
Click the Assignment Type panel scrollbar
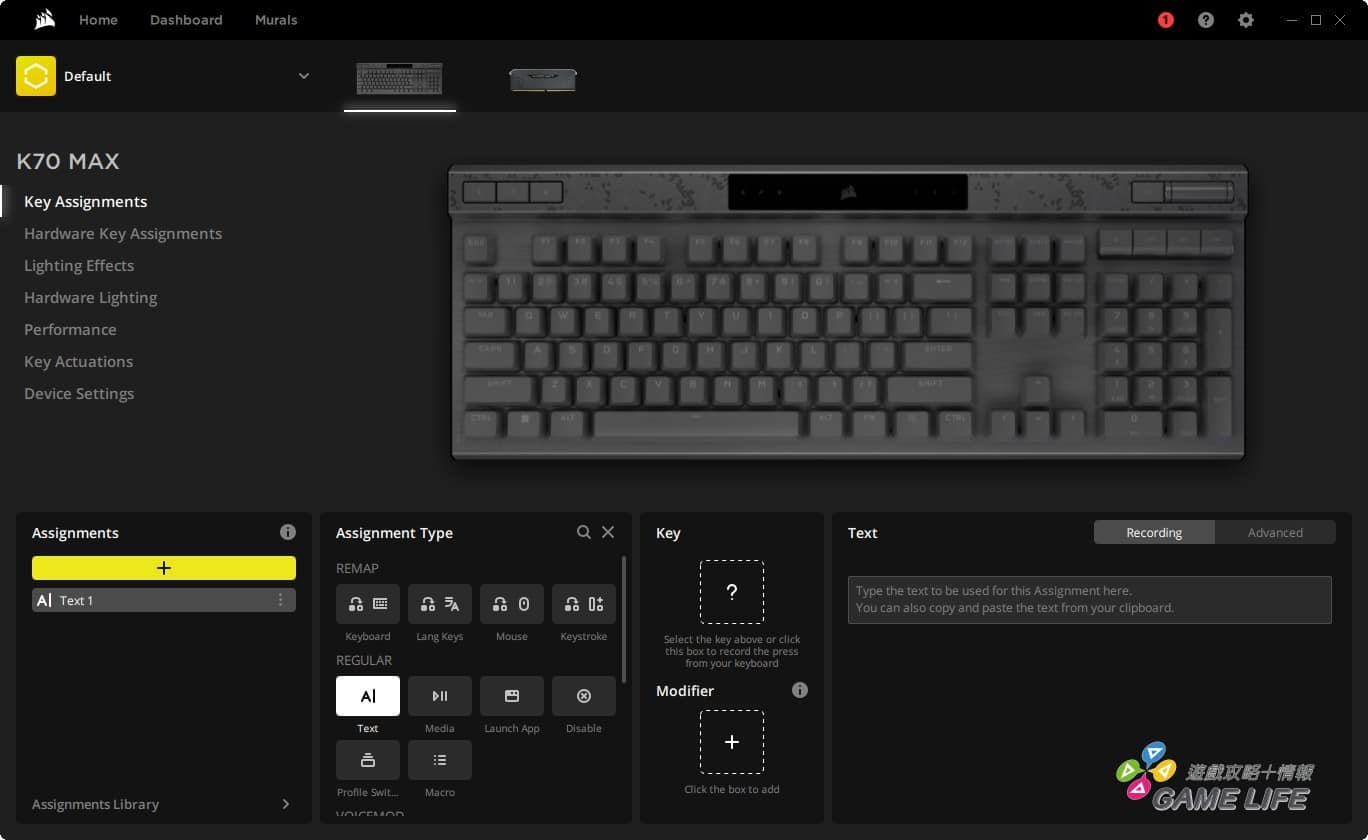[623, 620]
